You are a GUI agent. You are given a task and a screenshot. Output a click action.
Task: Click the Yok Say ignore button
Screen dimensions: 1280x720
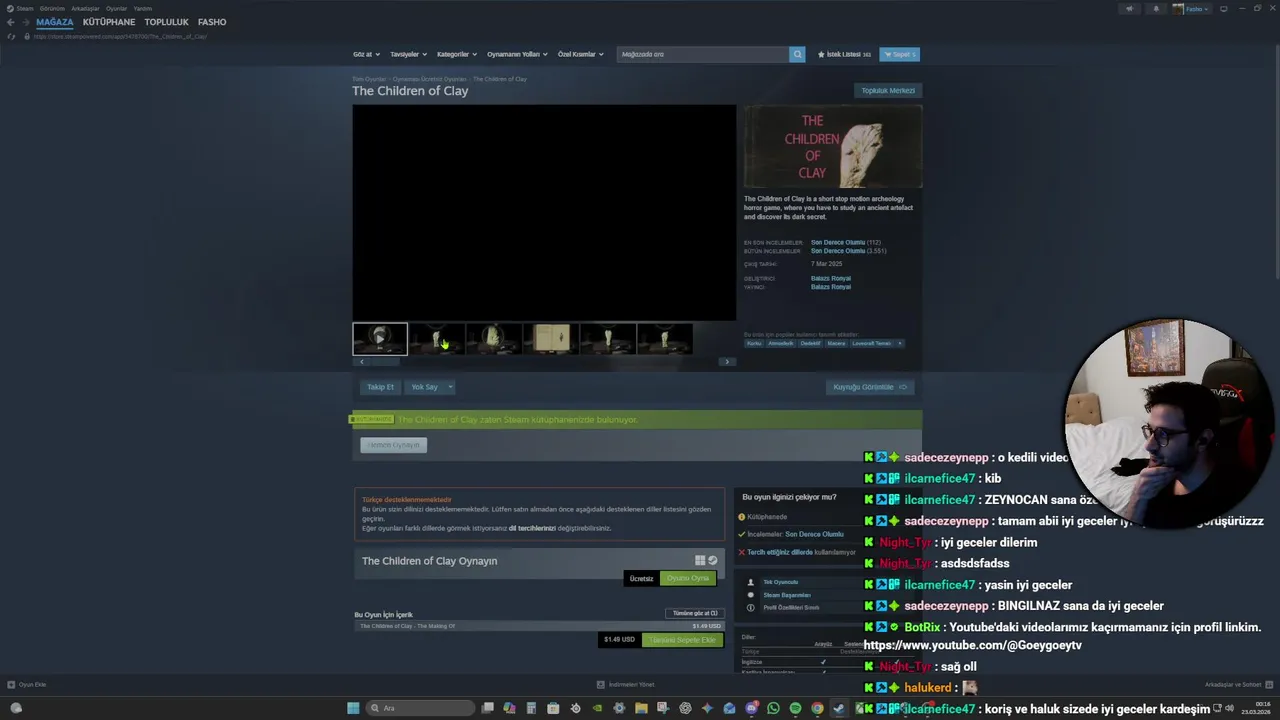tap(425, 387)
